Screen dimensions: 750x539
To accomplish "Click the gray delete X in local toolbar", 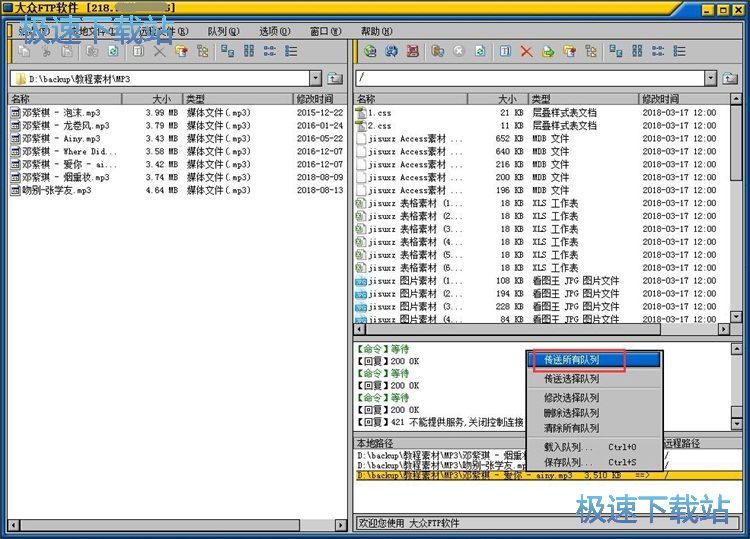I will (x=160, y=51).
